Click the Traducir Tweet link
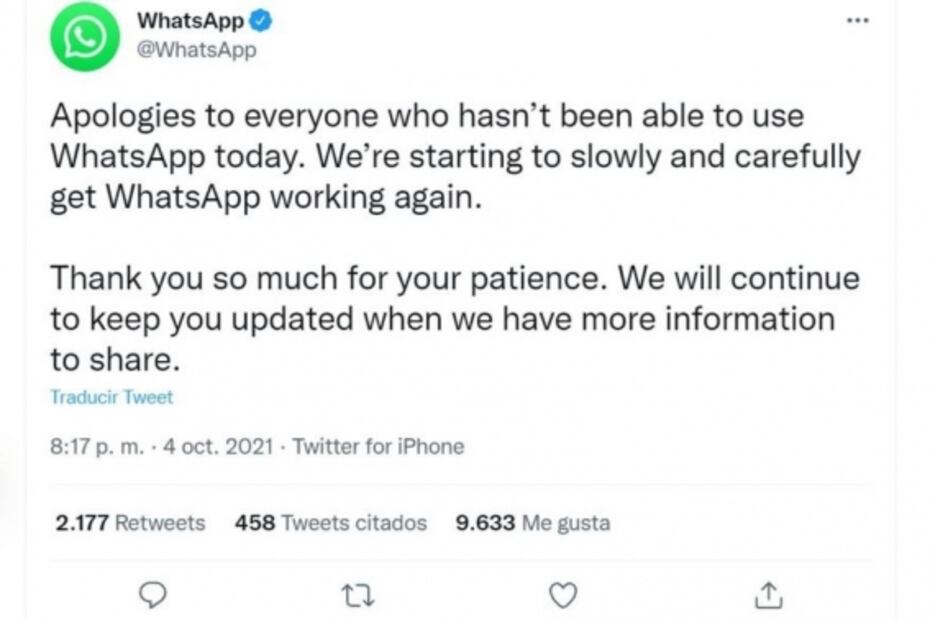 click(111, 397)
